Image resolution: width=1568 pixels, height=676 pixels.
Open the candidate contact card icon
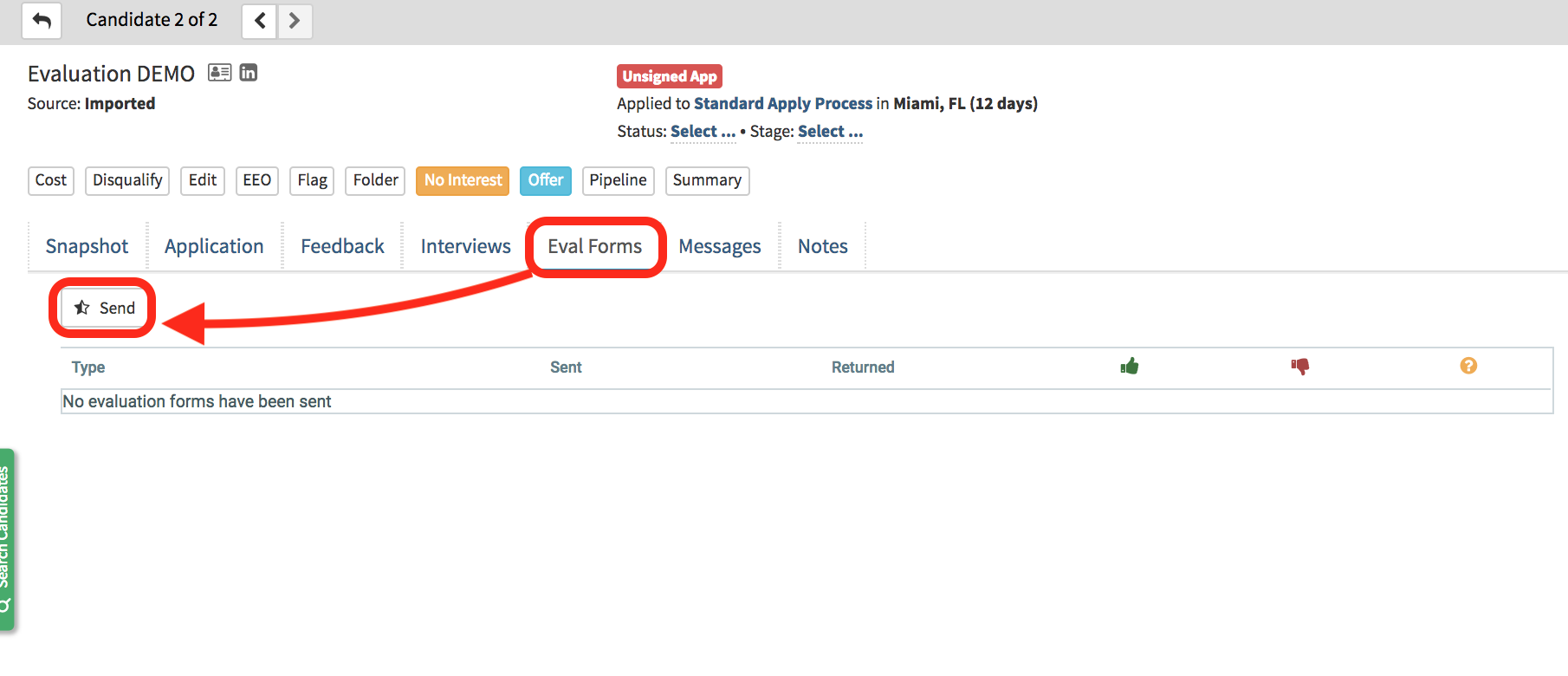220,73
